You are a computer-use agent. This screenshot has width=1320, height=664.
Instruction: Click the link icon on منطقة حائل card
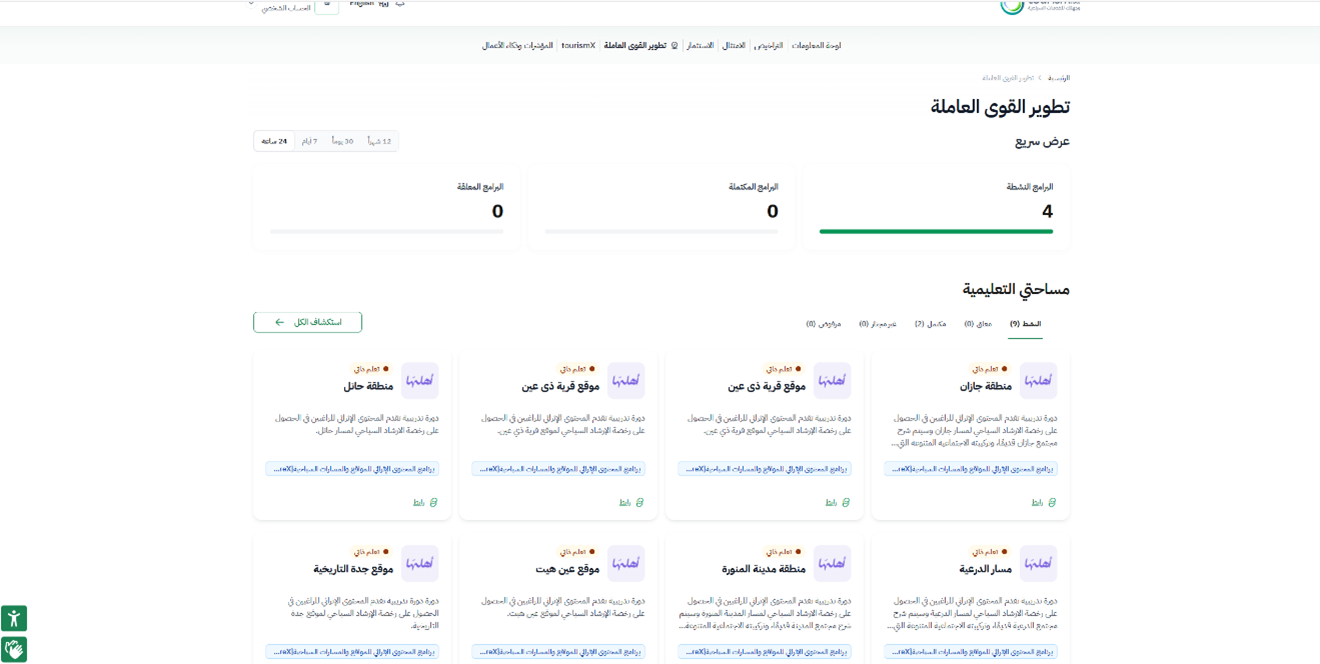[x=433, y=503]
